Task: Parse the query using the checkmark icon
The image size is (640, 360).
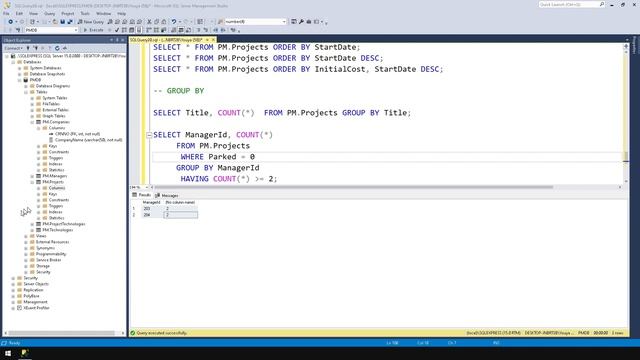Action: [x=117, y=30]
